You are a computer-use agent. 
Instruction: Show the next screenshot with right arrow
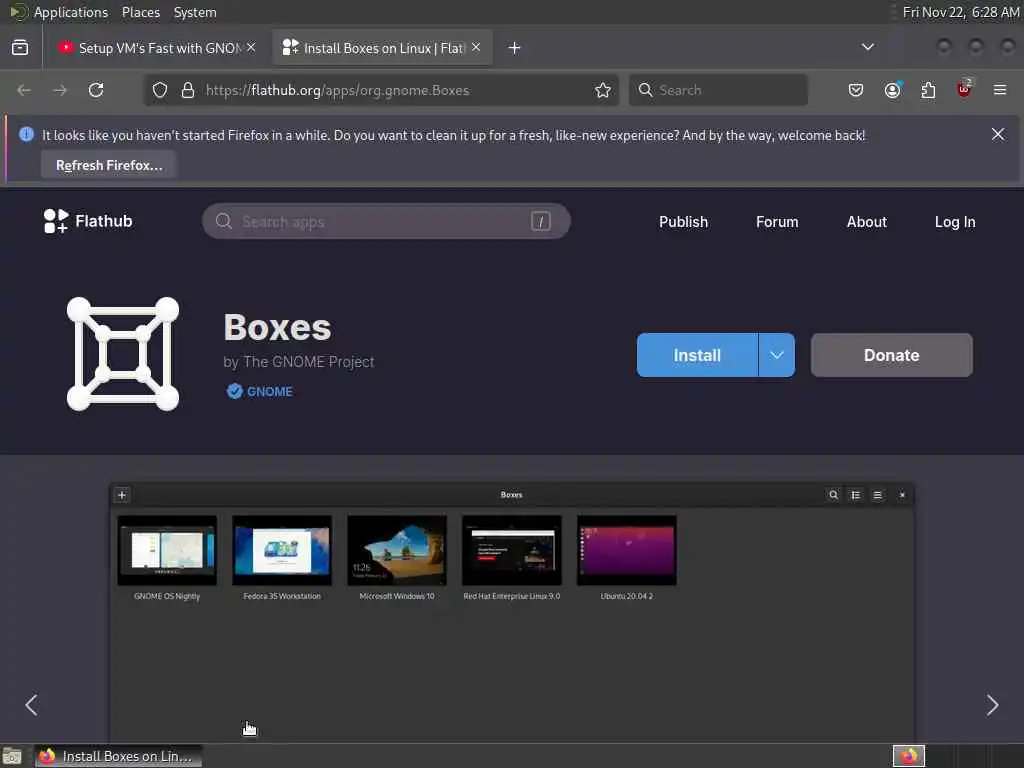point(992,705)
